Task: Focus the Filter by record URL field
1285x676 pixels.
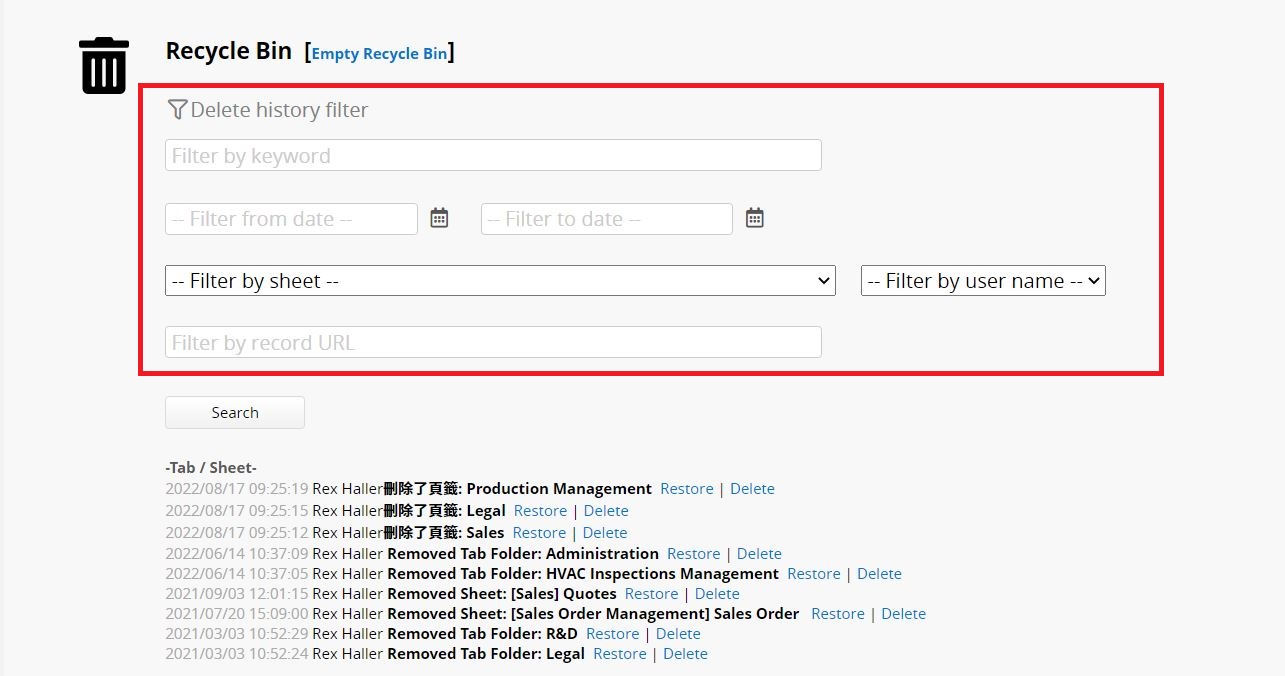Action: 493,343
